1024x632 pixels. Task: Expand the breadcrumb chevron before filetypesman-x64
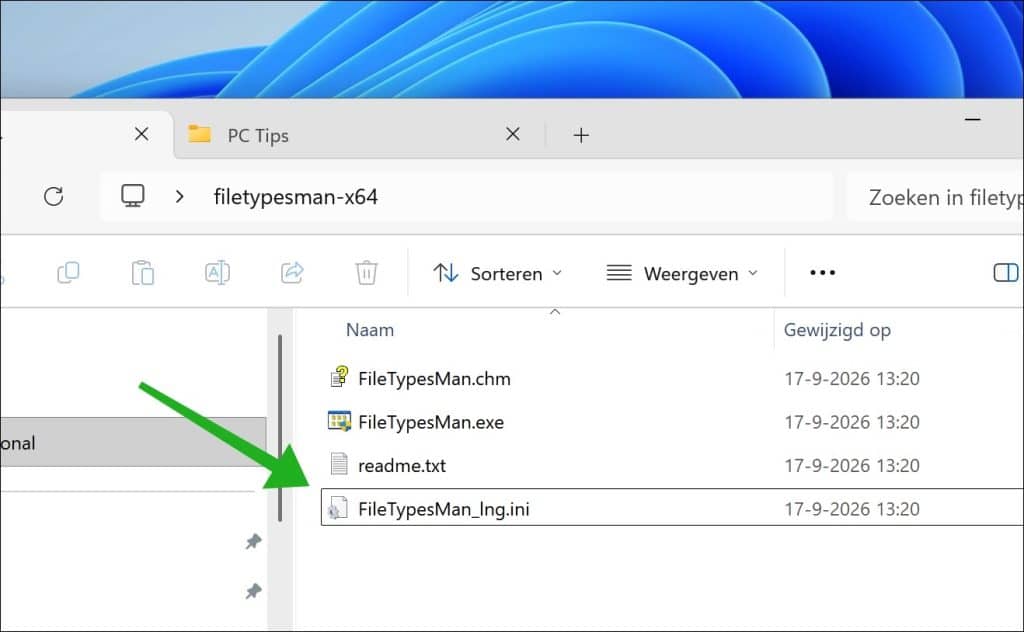180,197
